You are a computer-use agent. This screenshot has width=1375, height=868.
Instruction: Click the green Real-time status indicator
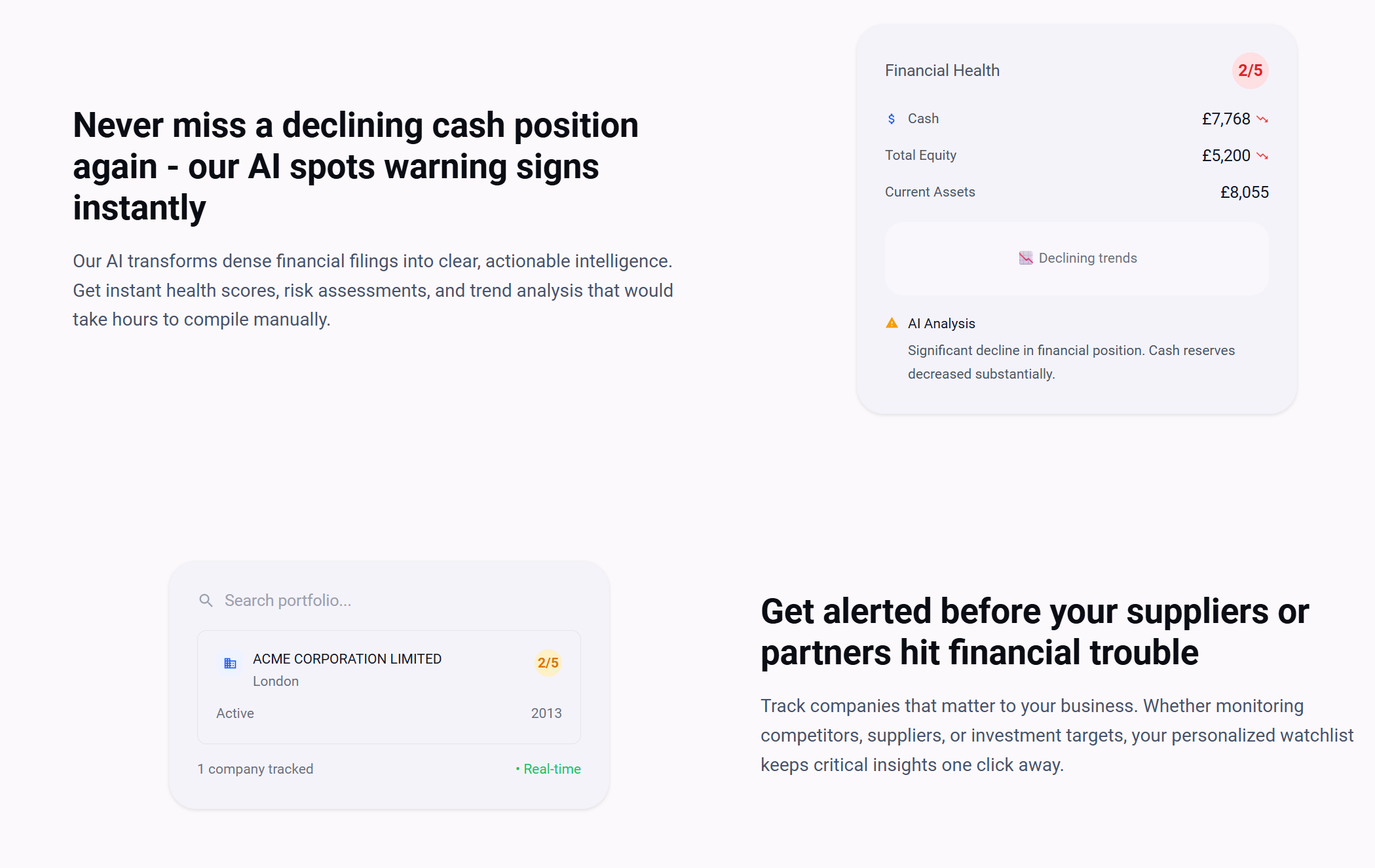(548, 769)
